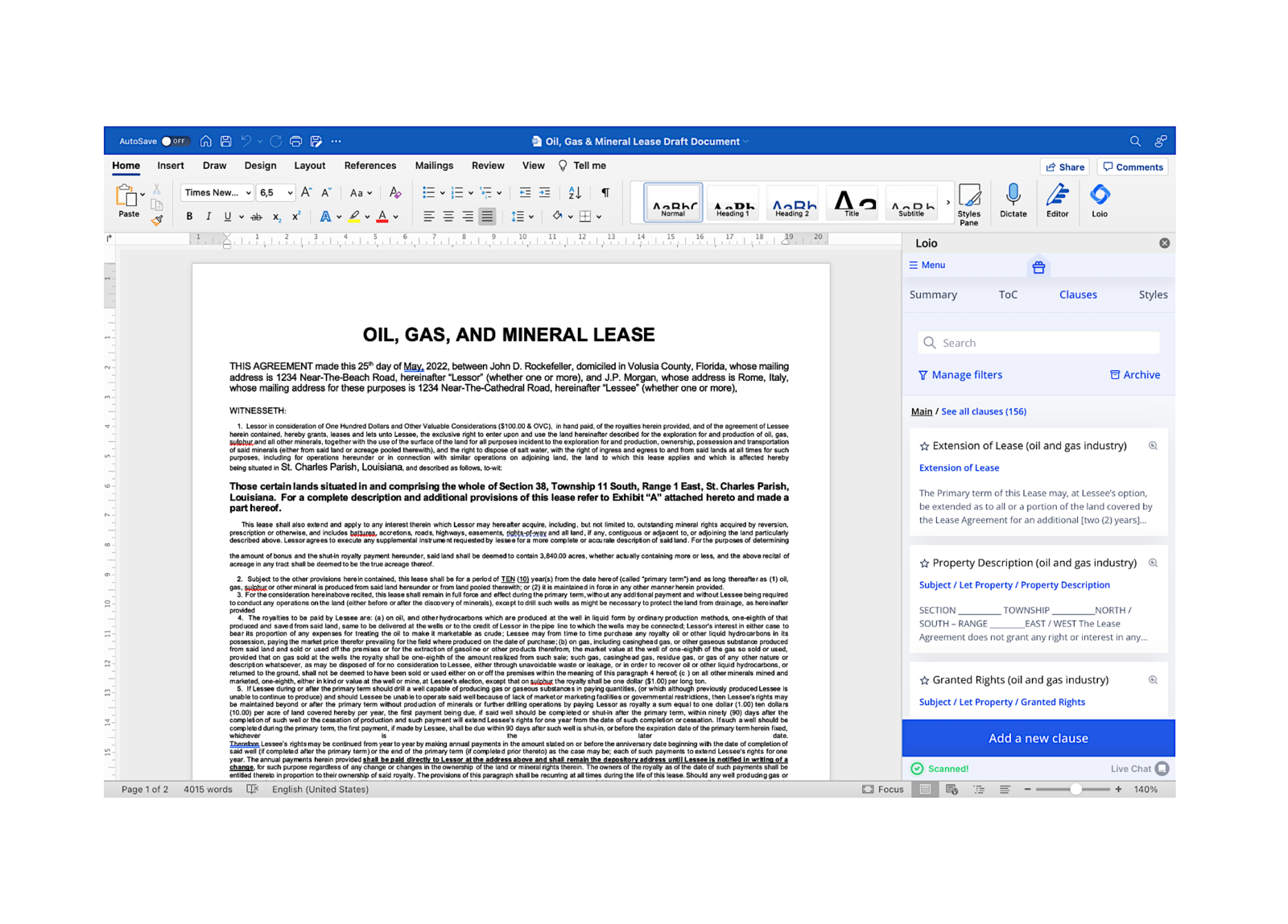Click the Sort A-Z icon
Screen dimensions: 1288x924
click(x=575, y=192)
